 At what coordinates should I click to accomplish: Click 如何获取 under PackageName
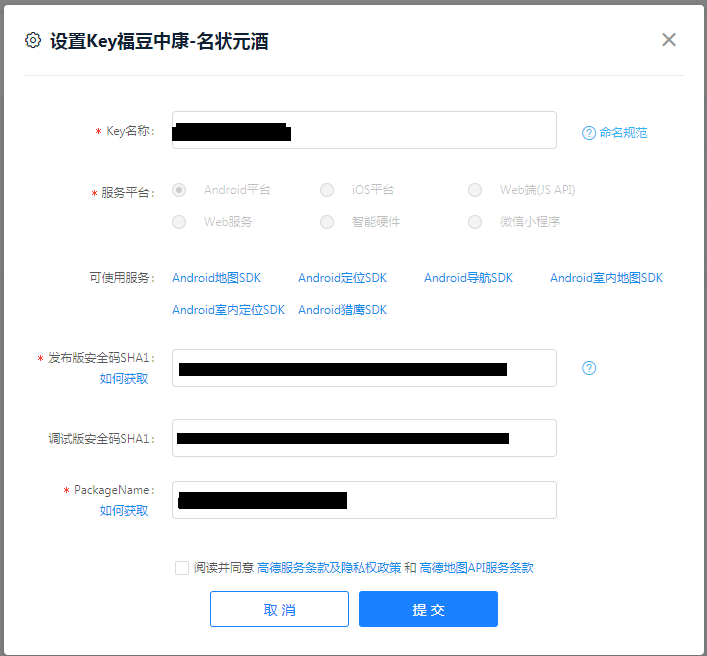[x=124, y=510]
